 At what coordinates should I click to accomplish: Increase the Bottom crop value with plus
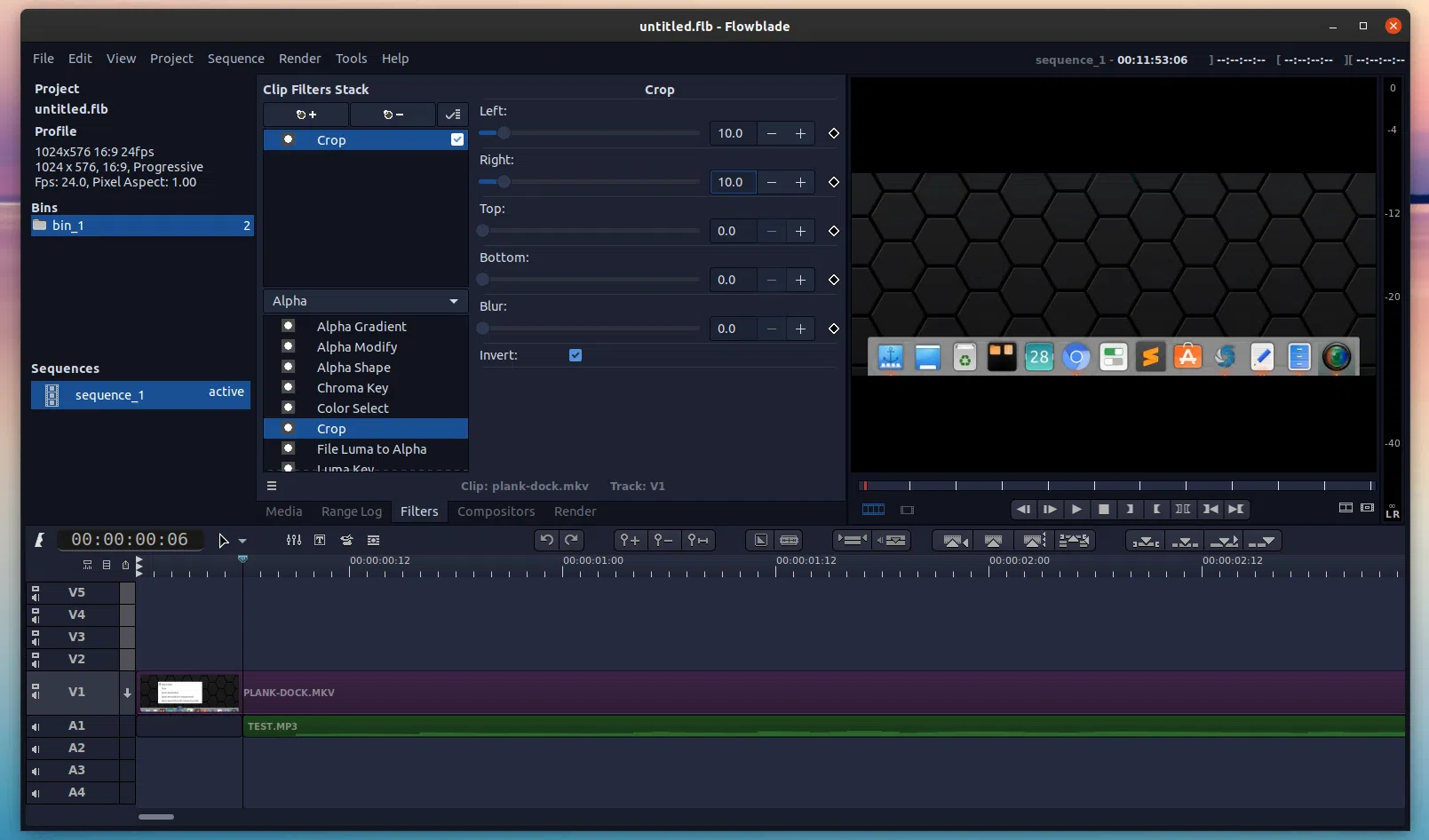pos(800,280)
